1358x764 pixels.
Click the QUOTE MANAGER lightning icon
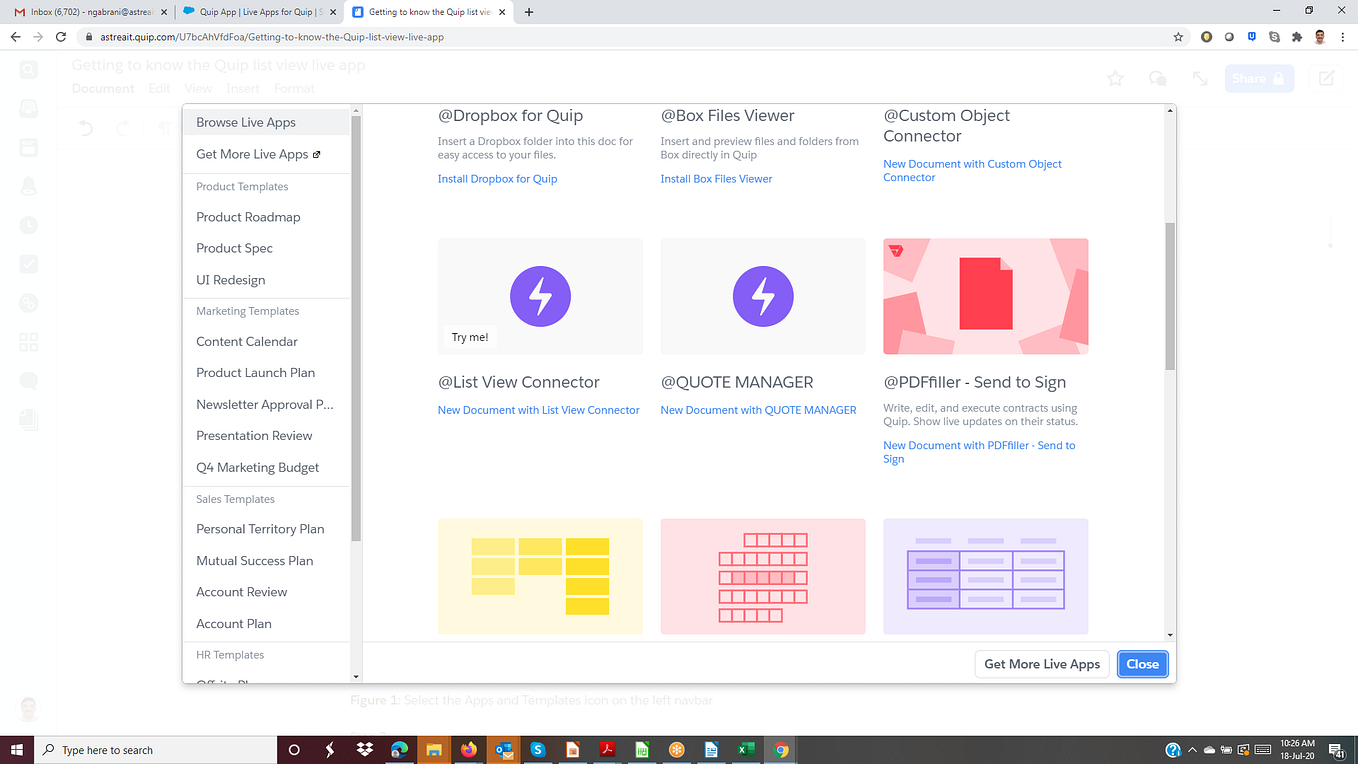(763, 296)
